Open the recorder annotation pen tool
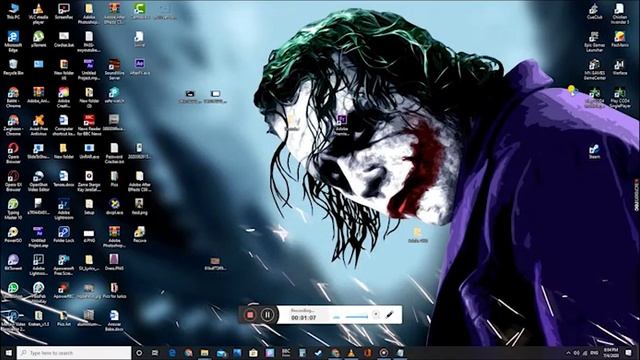The height and width of the screenshot is (360, 640). [390, 315]
